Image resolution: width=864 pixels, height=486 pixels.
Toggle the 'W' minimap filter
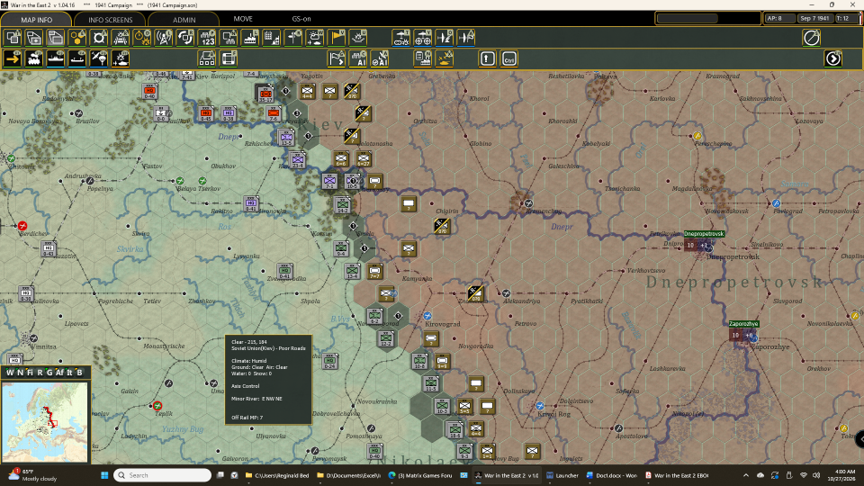(x=10, y=372)
